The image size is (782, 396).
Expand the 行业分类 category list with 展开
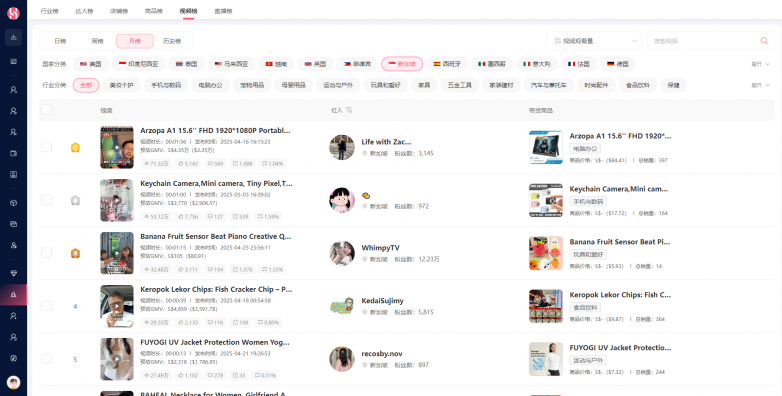(760, 85)
